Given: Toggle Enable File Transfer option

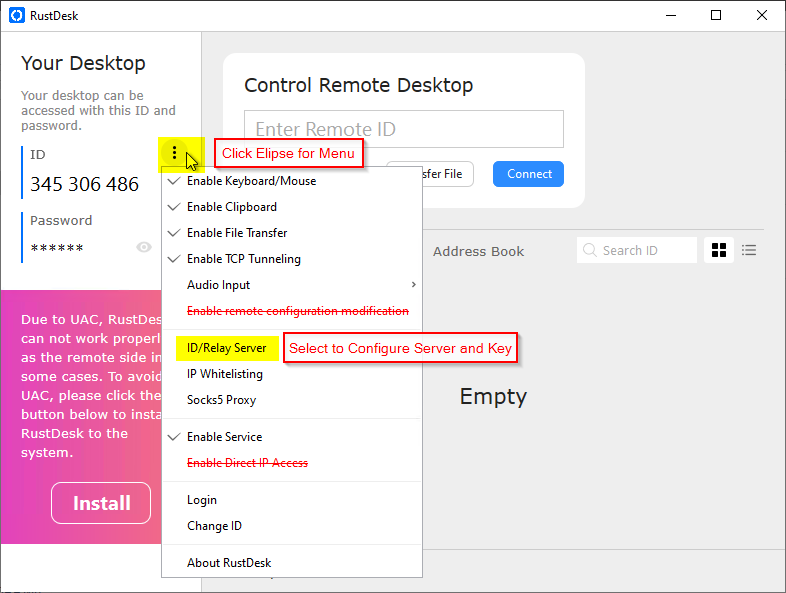Looking at the screenshot, I should tap(292, 233).
